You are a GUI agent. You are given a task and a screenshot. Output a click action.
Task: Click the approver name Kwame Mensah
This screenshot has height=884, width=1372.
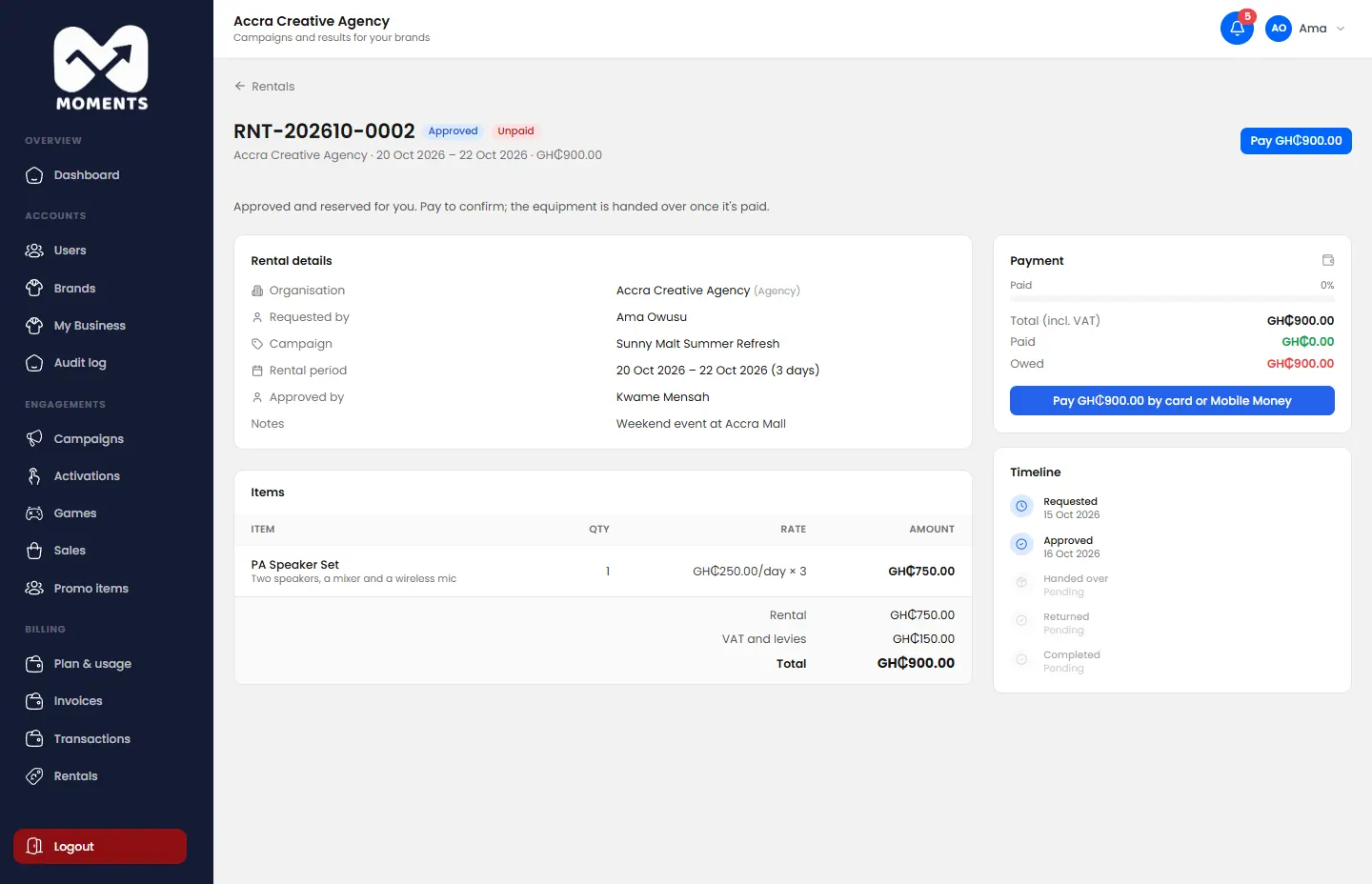[x=662, y=397]
